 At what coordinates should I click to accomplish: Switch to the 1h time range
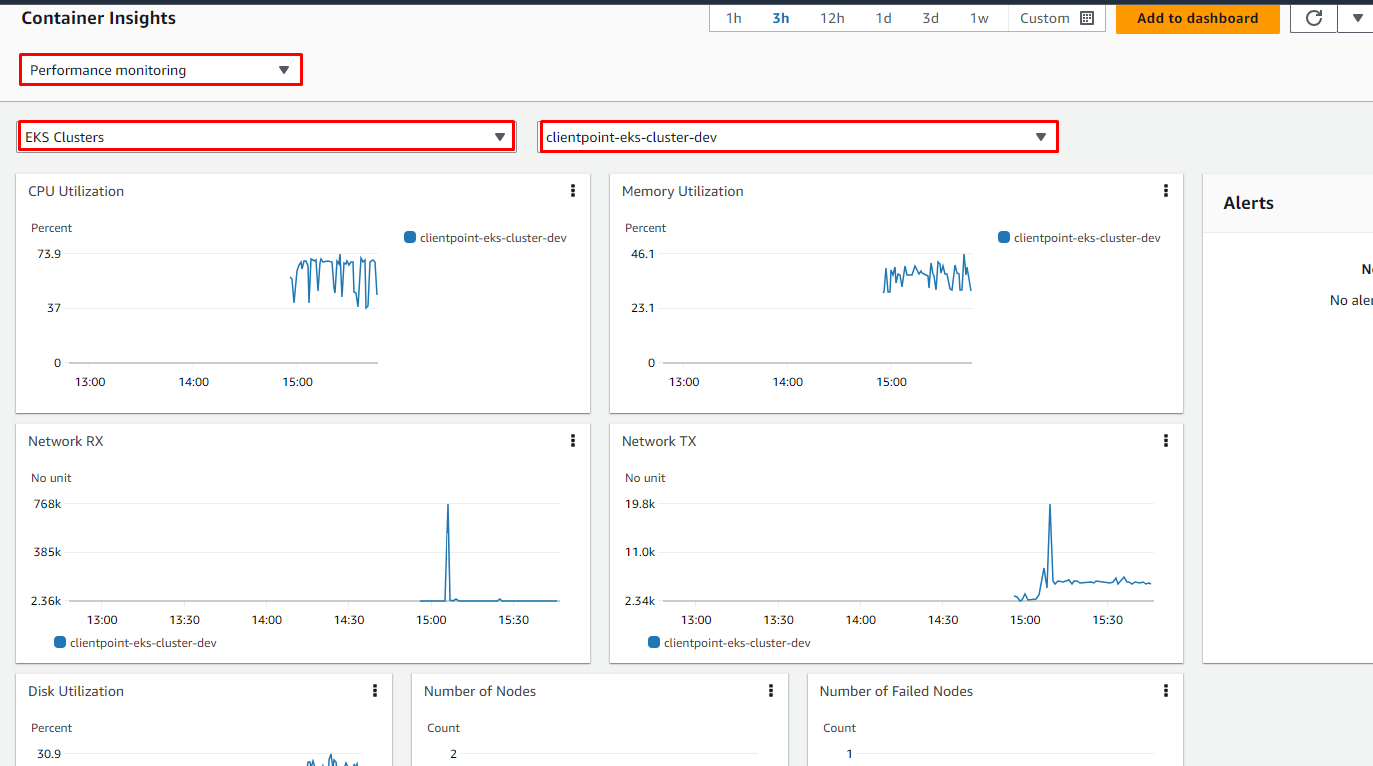[x=733, y=17]
